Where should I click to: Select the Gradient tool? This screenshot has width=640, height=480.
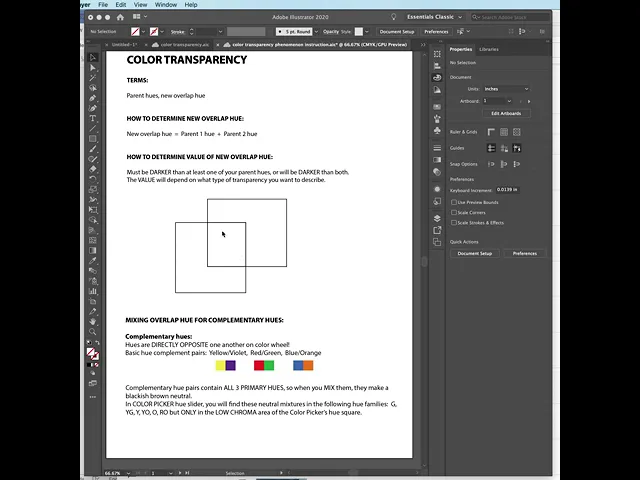(x=93, y=251)
